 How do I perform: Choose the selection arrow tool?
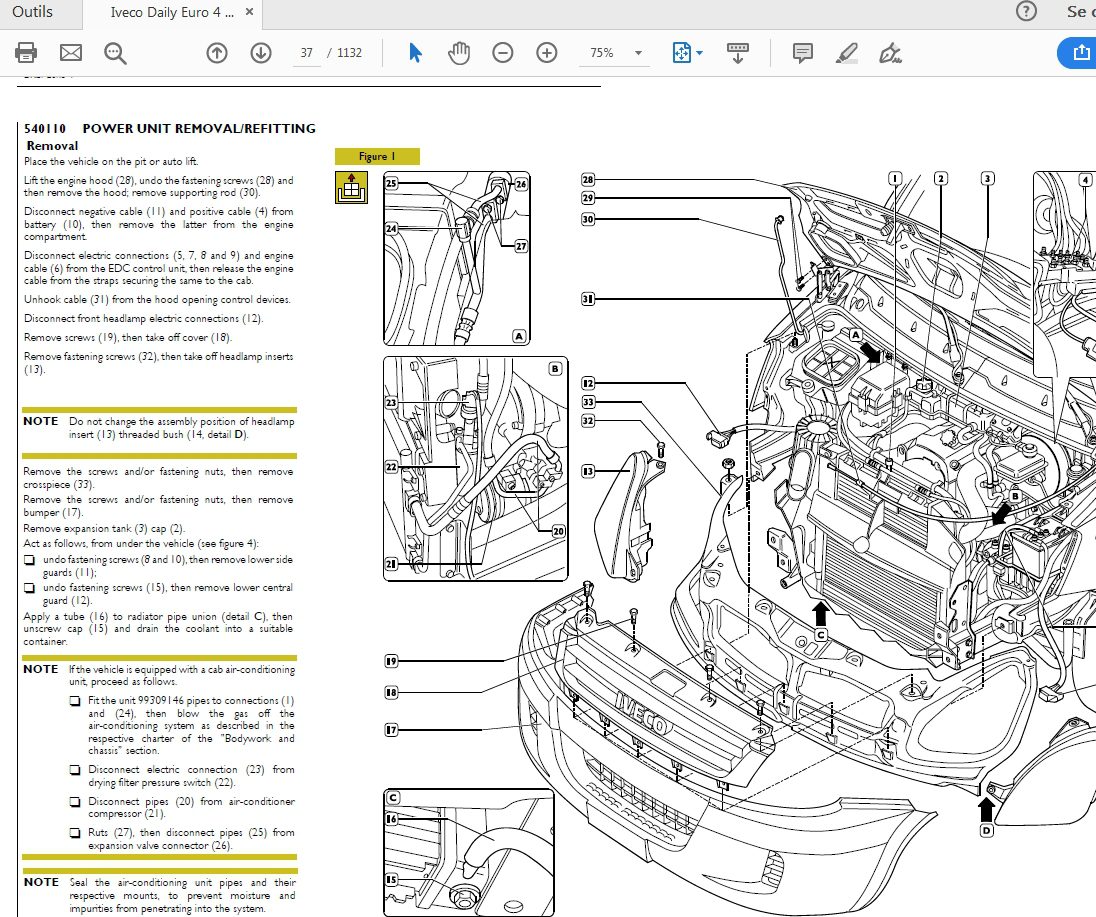415,52
